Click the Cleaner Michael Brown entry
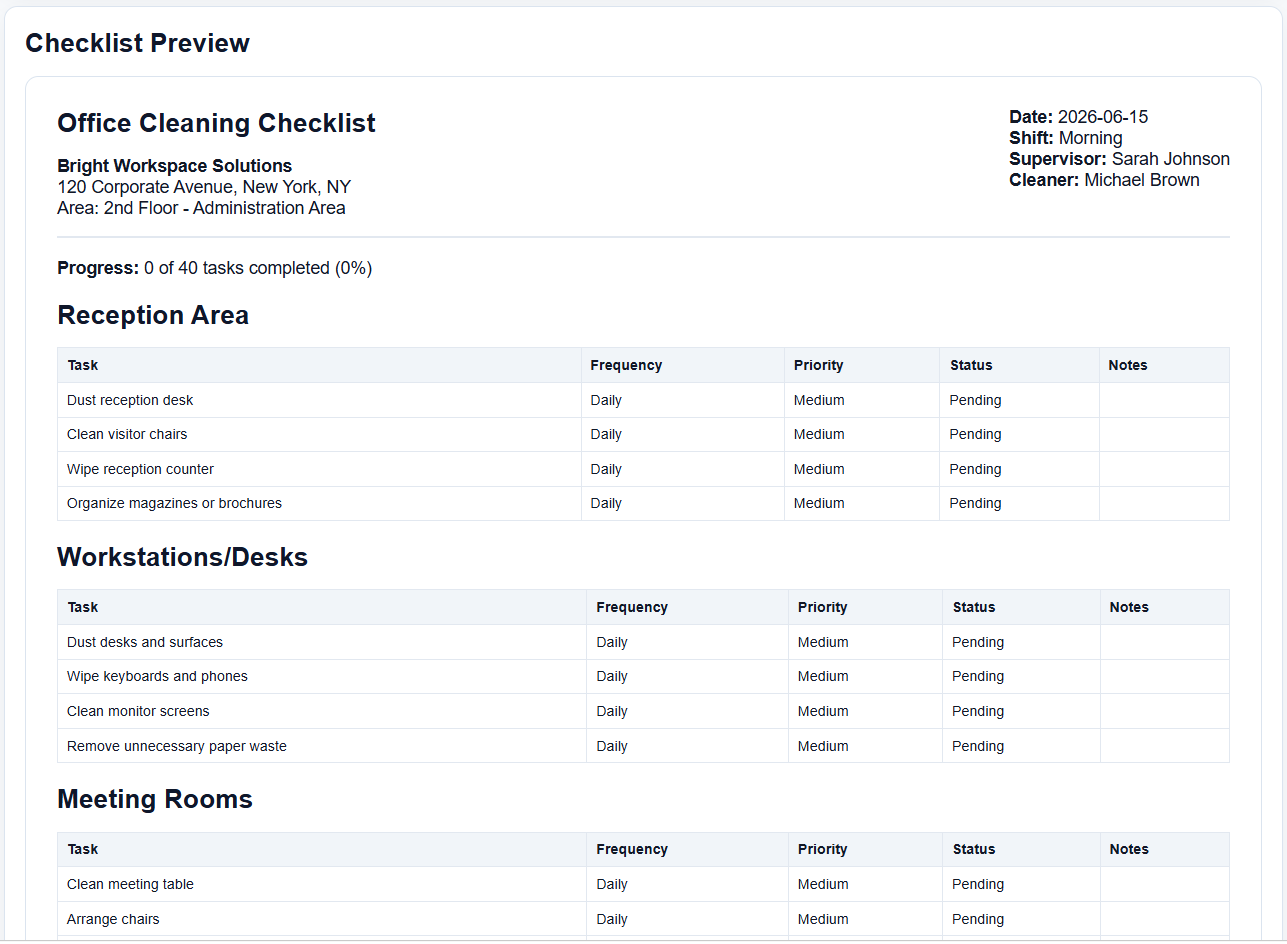The image size is (1287, 944). point(1104,180)
